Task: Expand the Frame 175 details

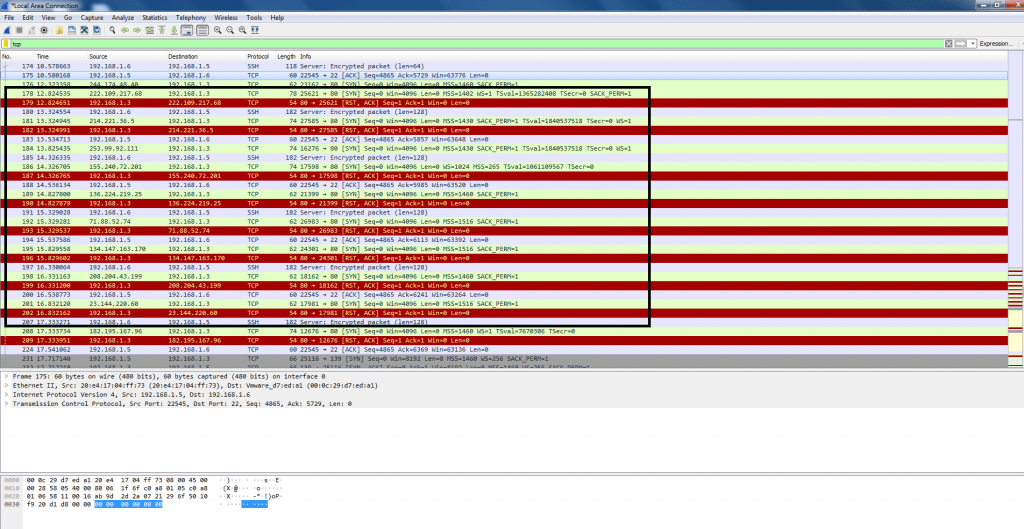Action: (x=7, y=377)
